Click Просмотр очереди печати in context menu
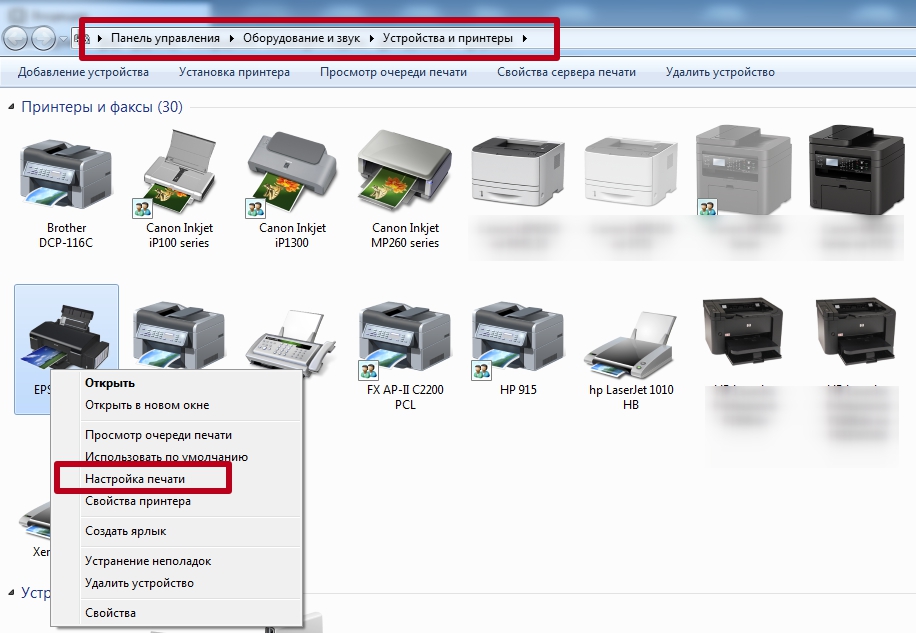Image resolution: width=916 pixels, height=633 pixels. pos(158,435)
